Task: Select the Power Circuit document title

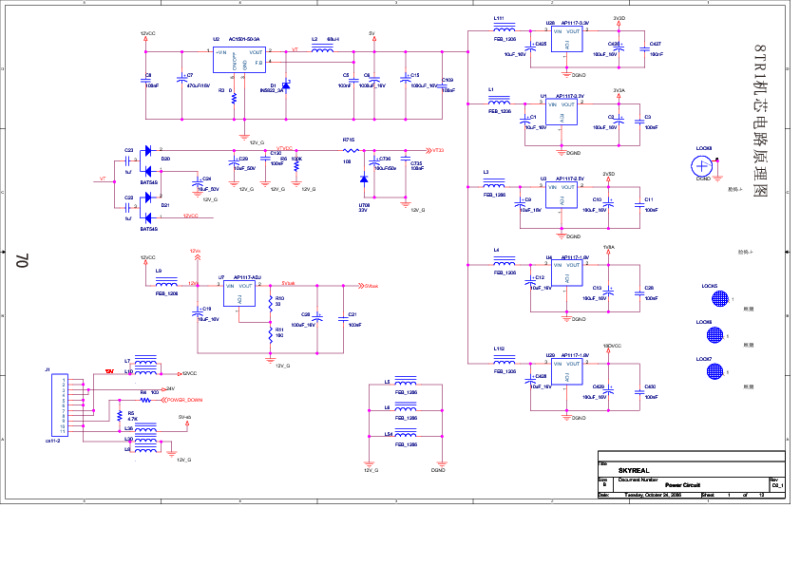Action: pos(683,485)
